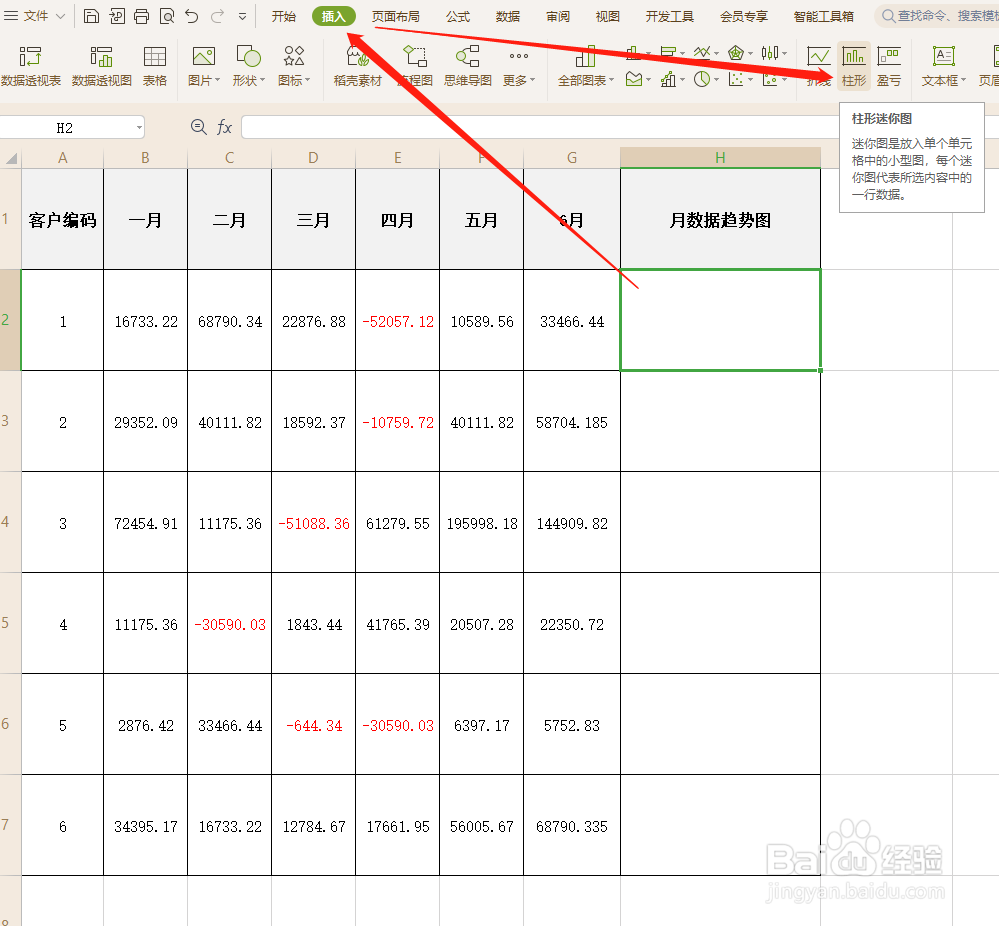Insert a 思维导图 mind map

point(468,66)
